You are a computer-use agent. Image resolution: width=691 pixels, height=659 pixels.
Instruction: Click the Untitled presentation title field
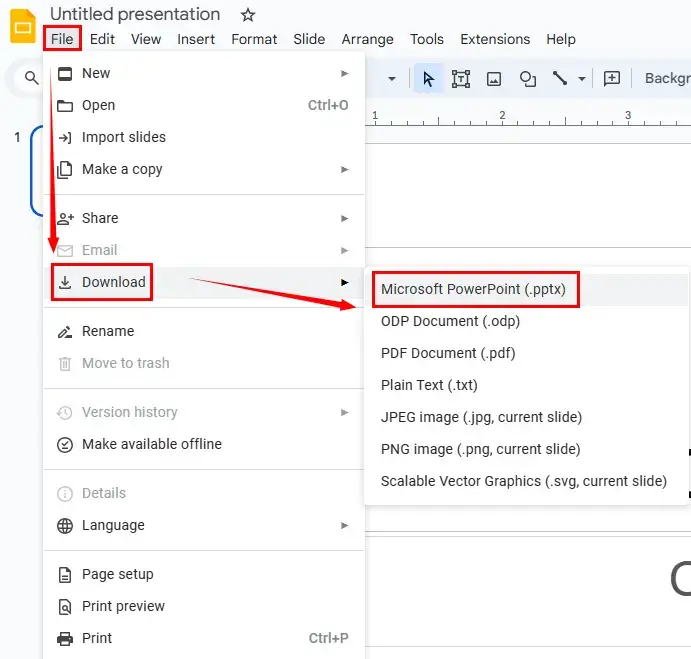coord(135,14)
